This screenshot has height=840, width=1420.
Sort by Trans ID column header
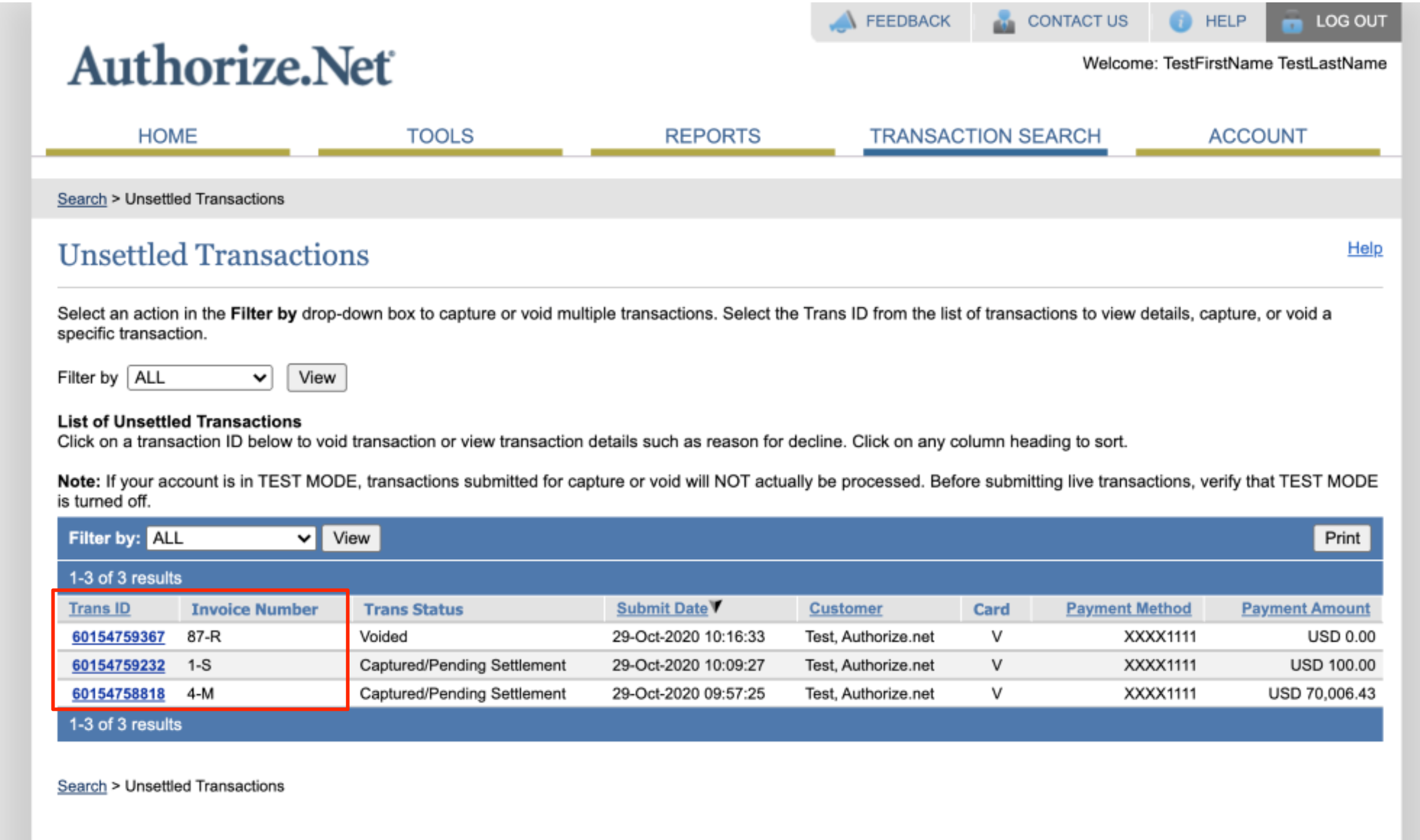[x=100, y=608]
